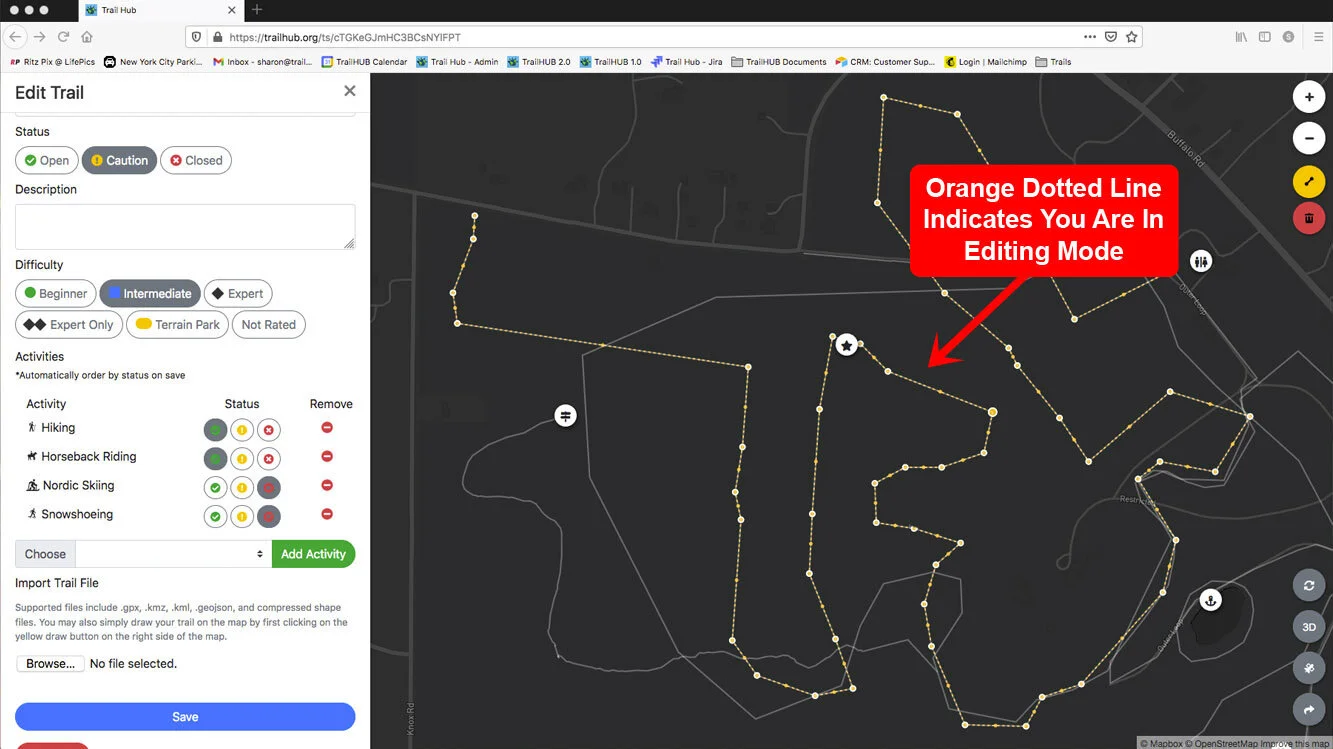Set Snowshoeing status to caution
1333x749 pixels.
pyautogui.click(x=242, y=517)
